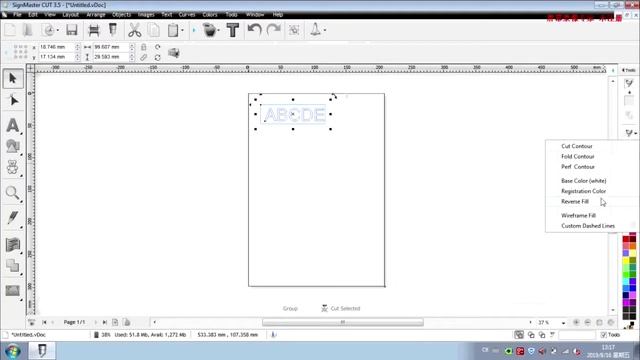Click the paint bucket fill icon in toolbar

coord(209,30)
